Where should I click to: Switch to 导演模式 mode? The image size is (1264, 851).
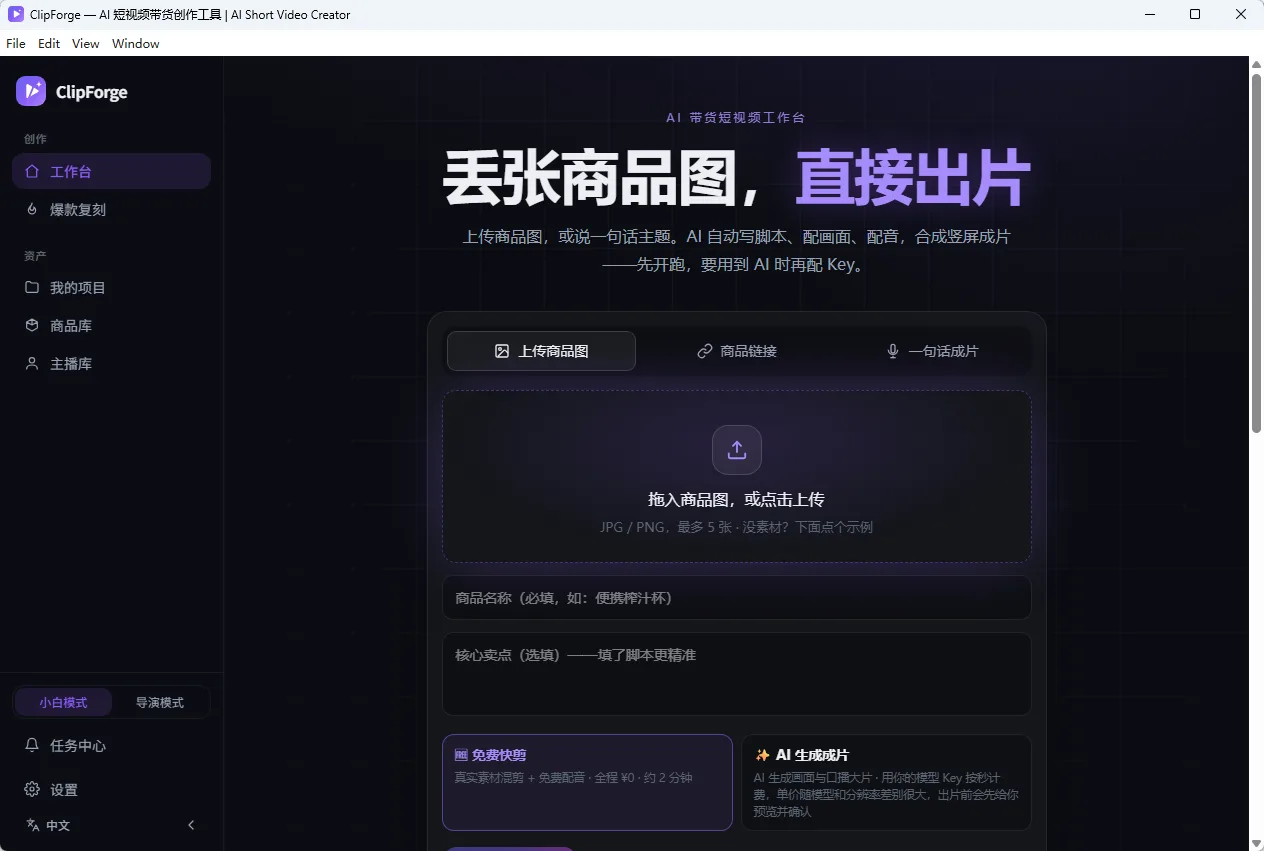[x=160, y=702]
